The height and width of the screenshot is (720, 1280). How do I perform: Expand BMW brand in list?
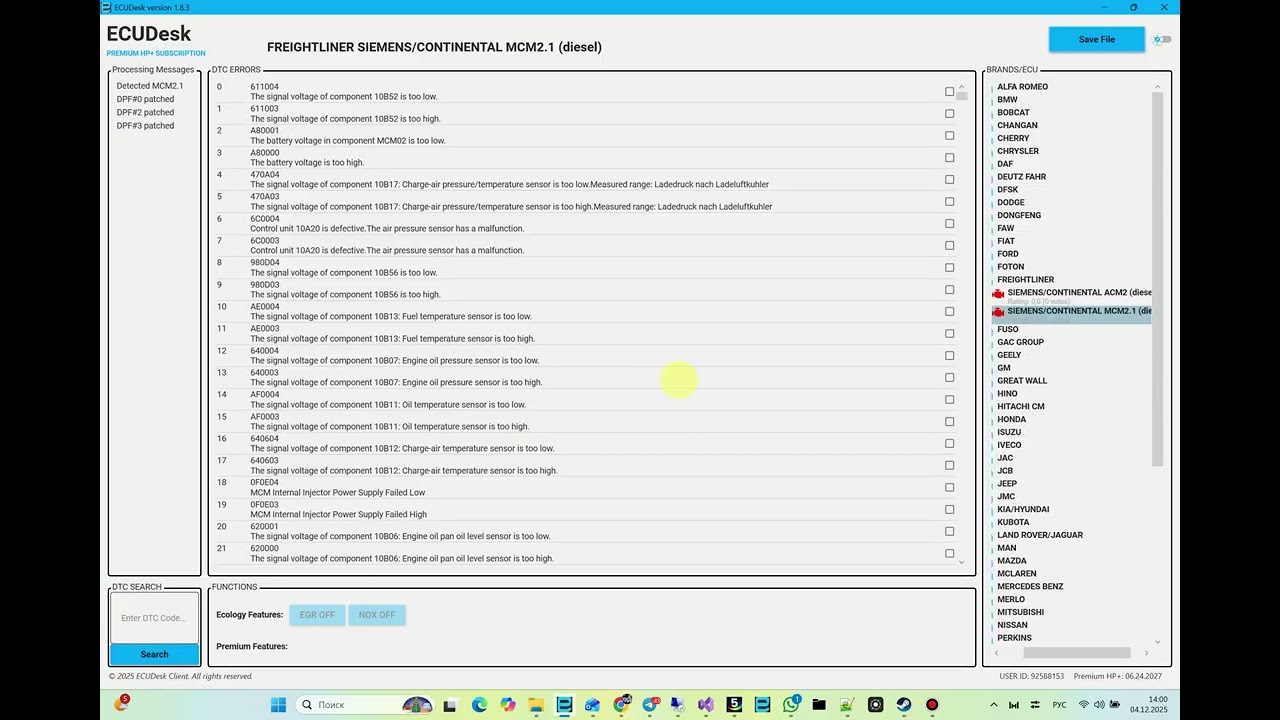[x=1007, y=100]
